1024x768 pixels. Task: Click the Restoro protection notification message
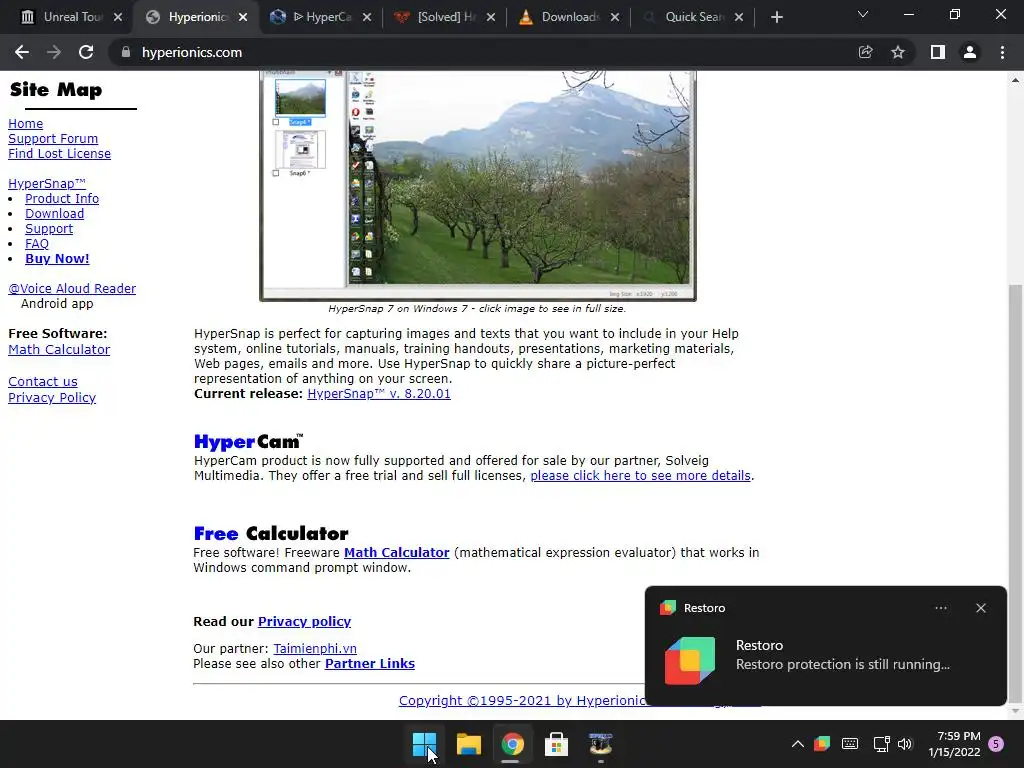pos(842,664)
